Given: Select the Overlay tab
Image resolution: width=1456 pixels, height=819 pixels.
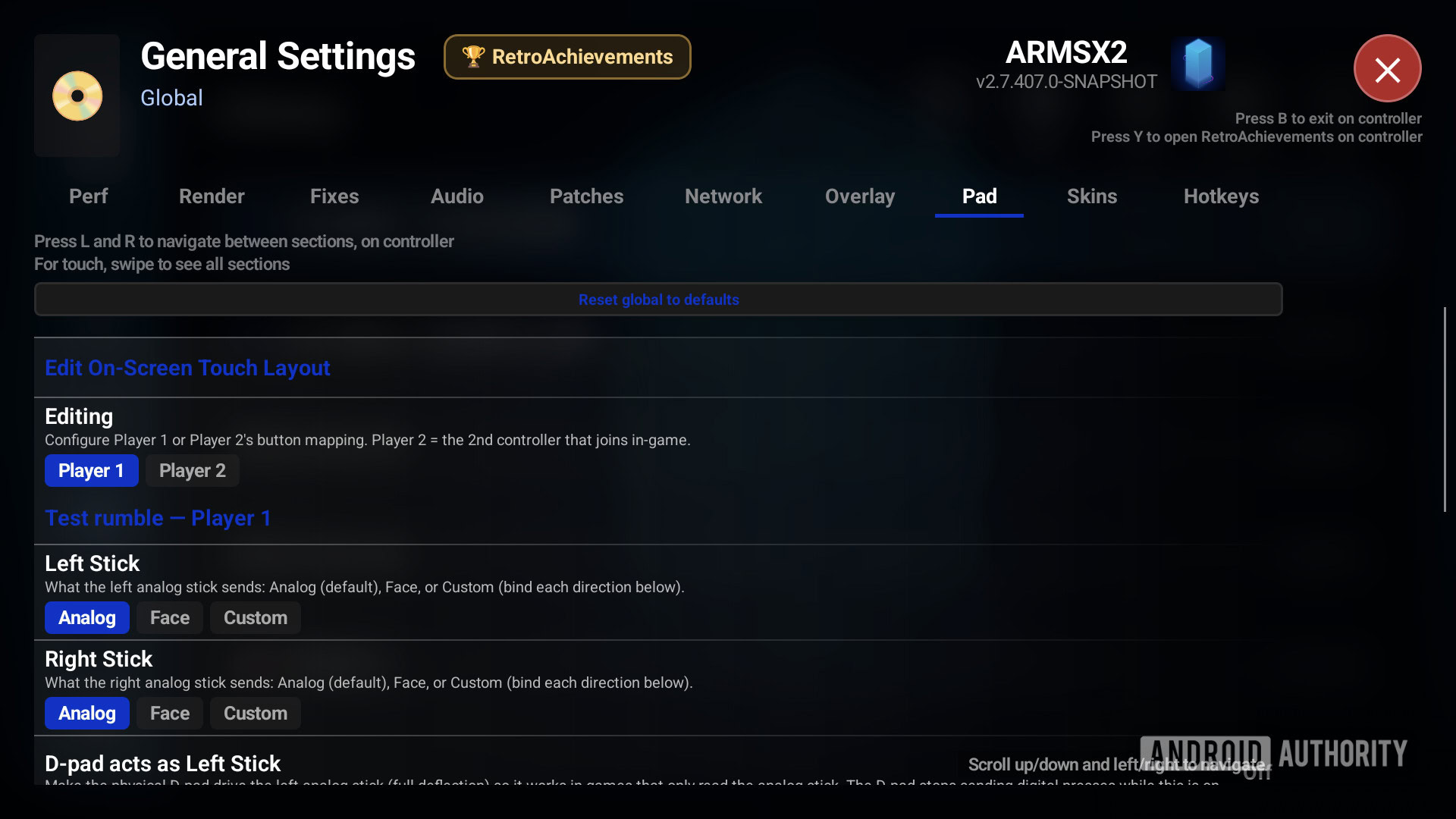Looking at the screenshot, I should [x=860, y=196].
